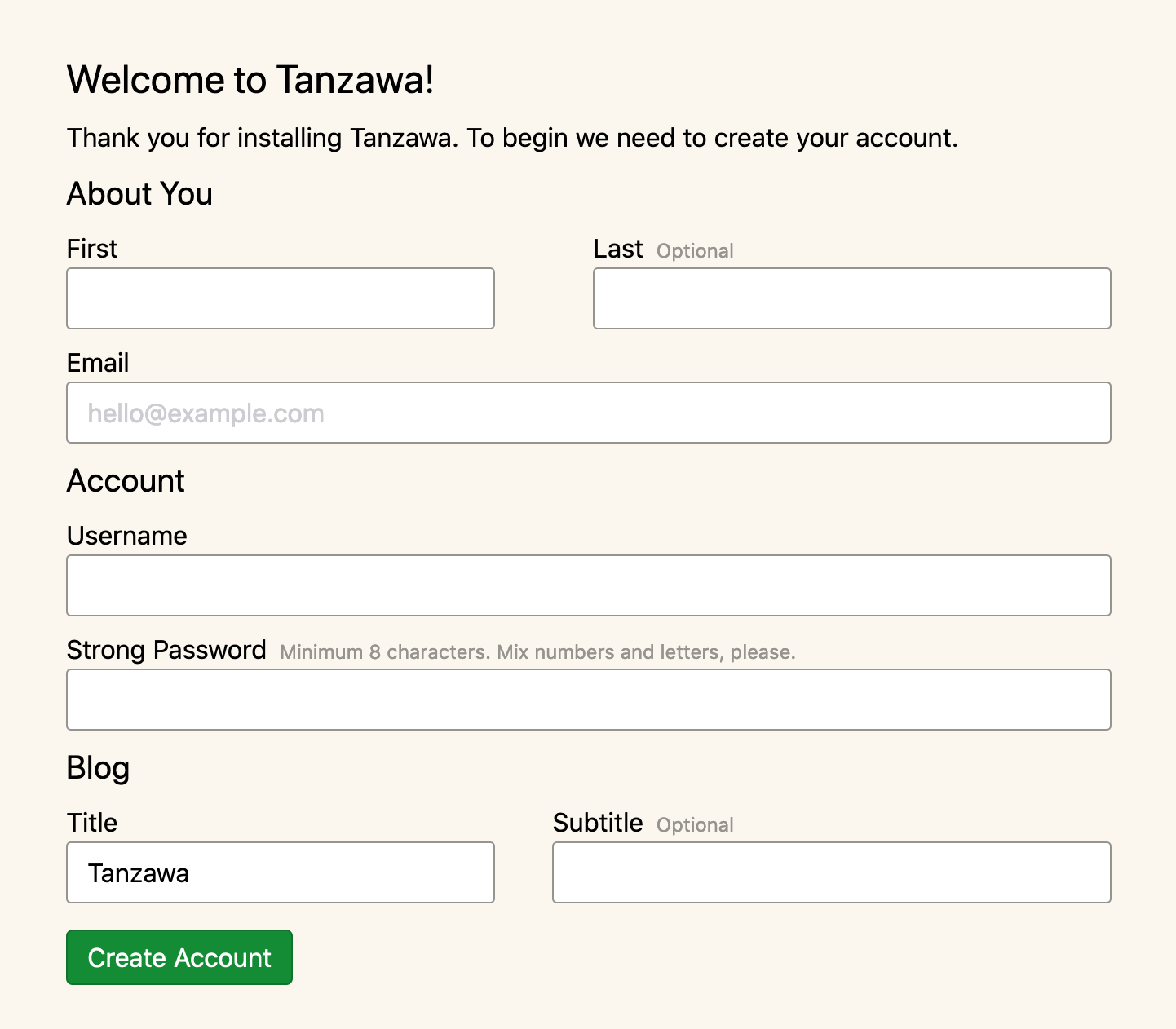Click the First name input field
The height and width of the screenshot is (1029, 1176).
point(280,298)
